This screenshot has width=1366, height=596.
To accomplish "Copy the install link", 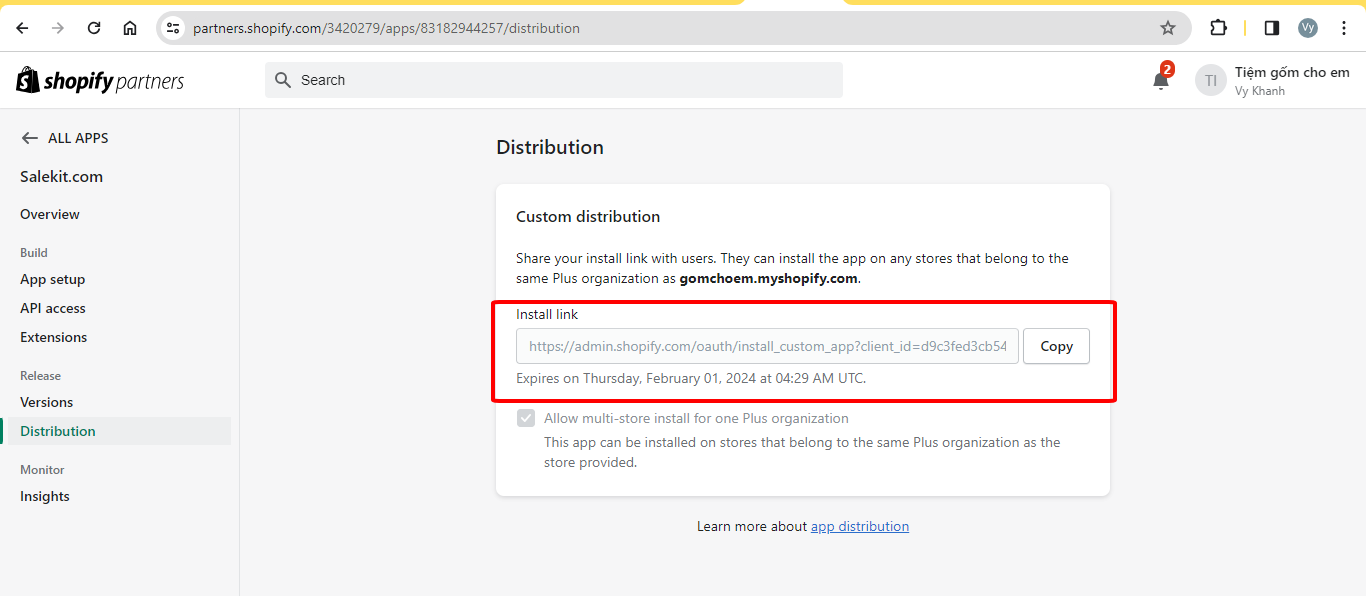I will click(x=1056, y=346).
